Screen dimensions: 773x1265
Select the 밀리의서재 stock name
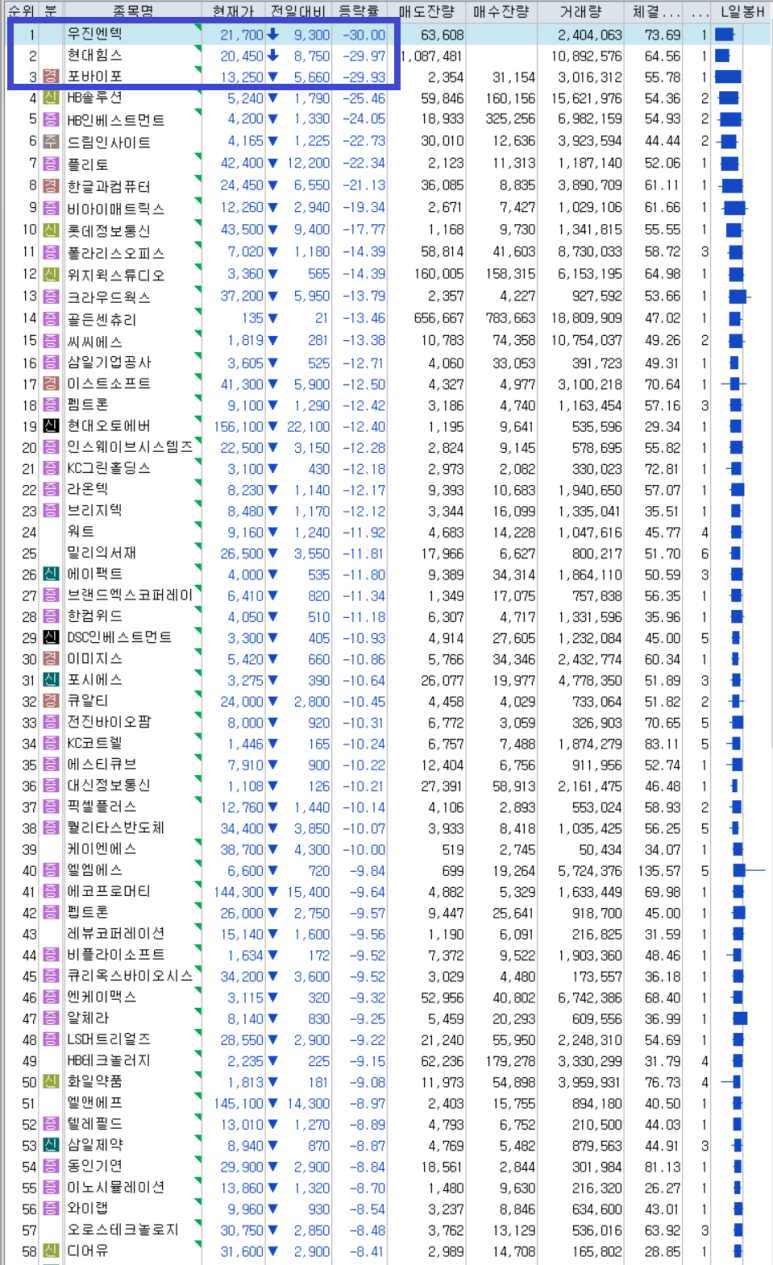[101, 553]
